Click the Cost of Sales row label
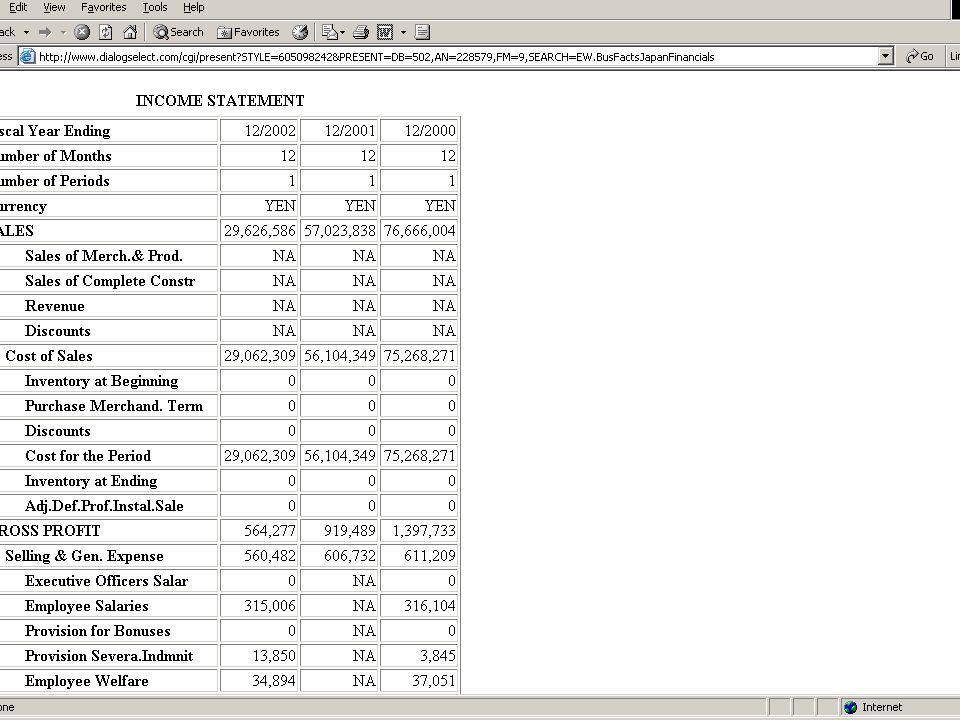Viewport: 960px width, 720px height. 49,356
